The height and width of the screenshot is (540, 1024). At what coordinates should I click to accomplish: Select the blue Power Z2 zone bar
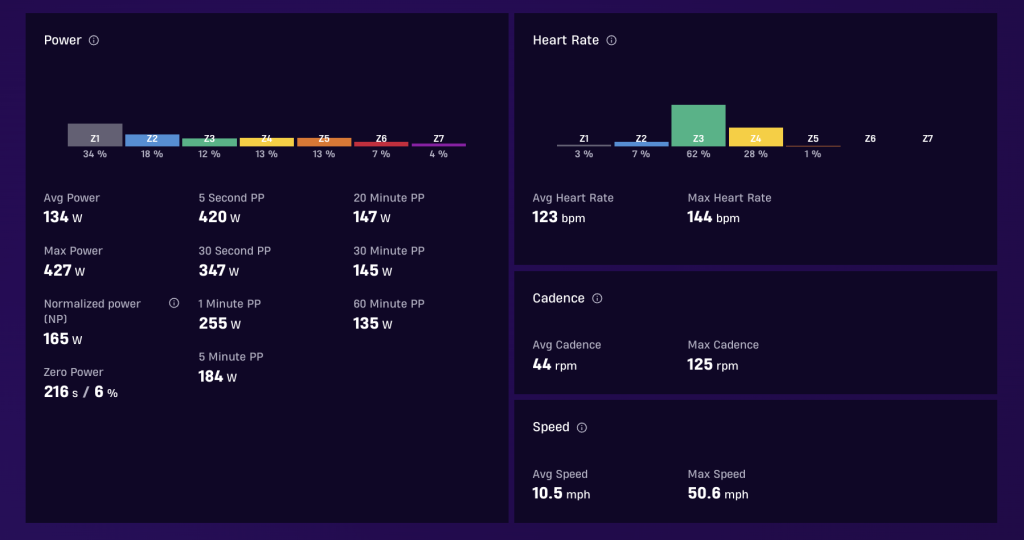coord(152,140)
